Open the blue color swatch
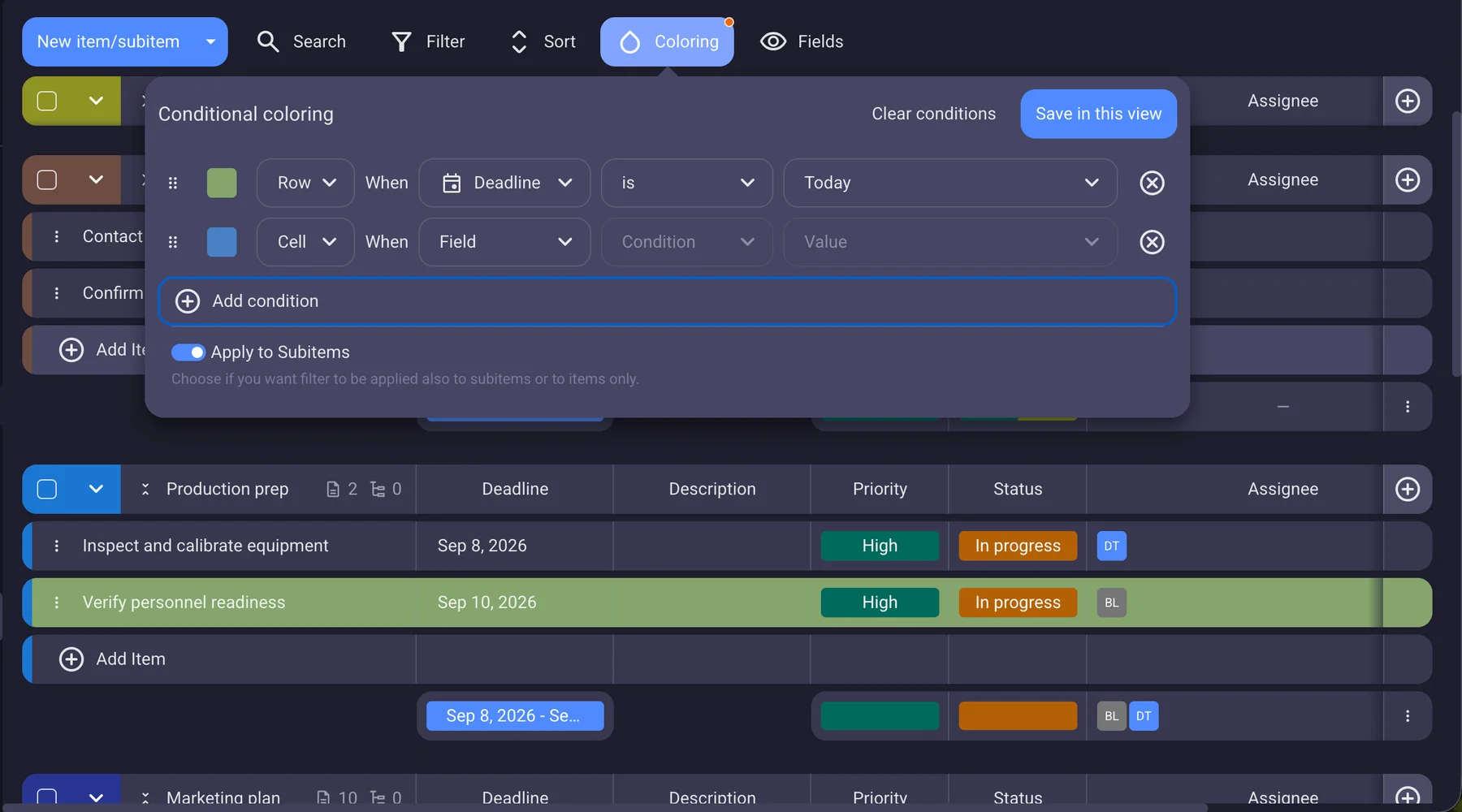 click(222, 242)
